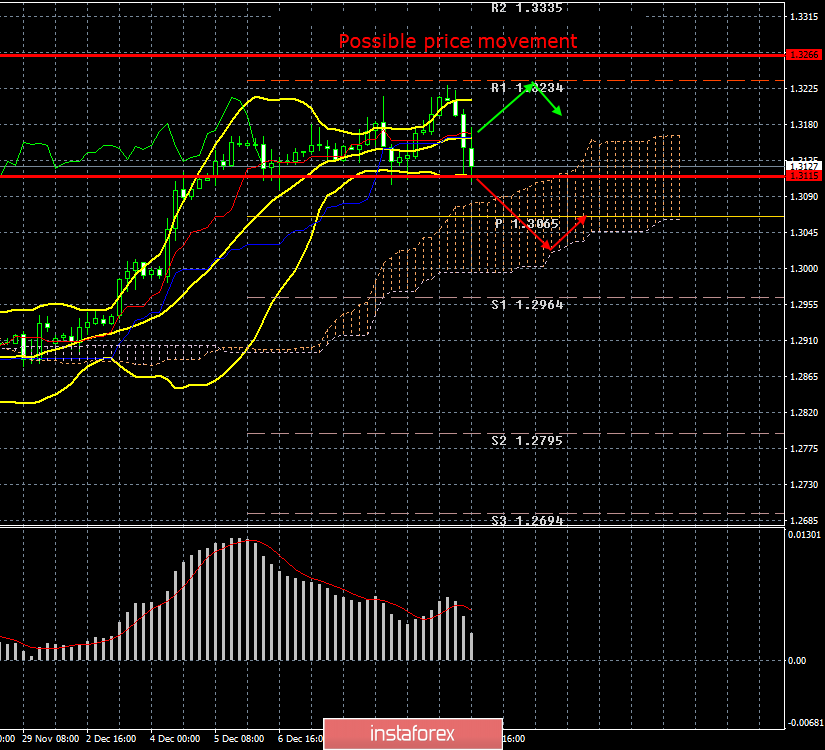This screenshot has width=825, height=750.
Task: Click the S1 1.2964 support label
Action: tap(527, 304)
